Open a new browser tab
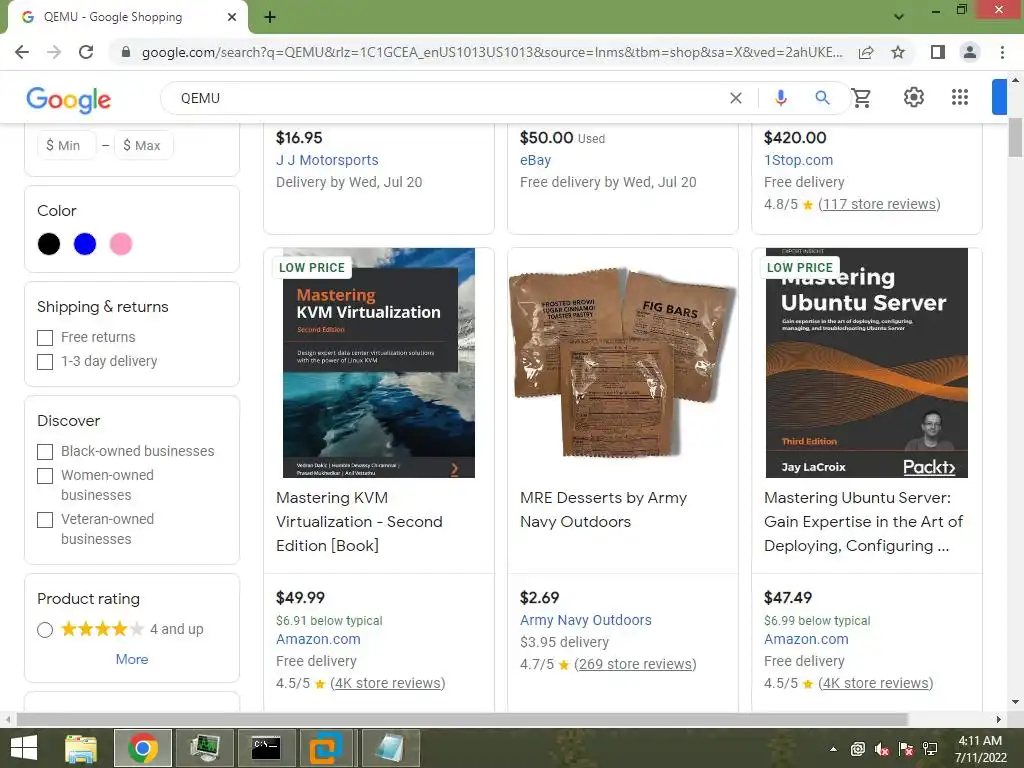This screenshot has width=1024, height=768. click(270, 17)
